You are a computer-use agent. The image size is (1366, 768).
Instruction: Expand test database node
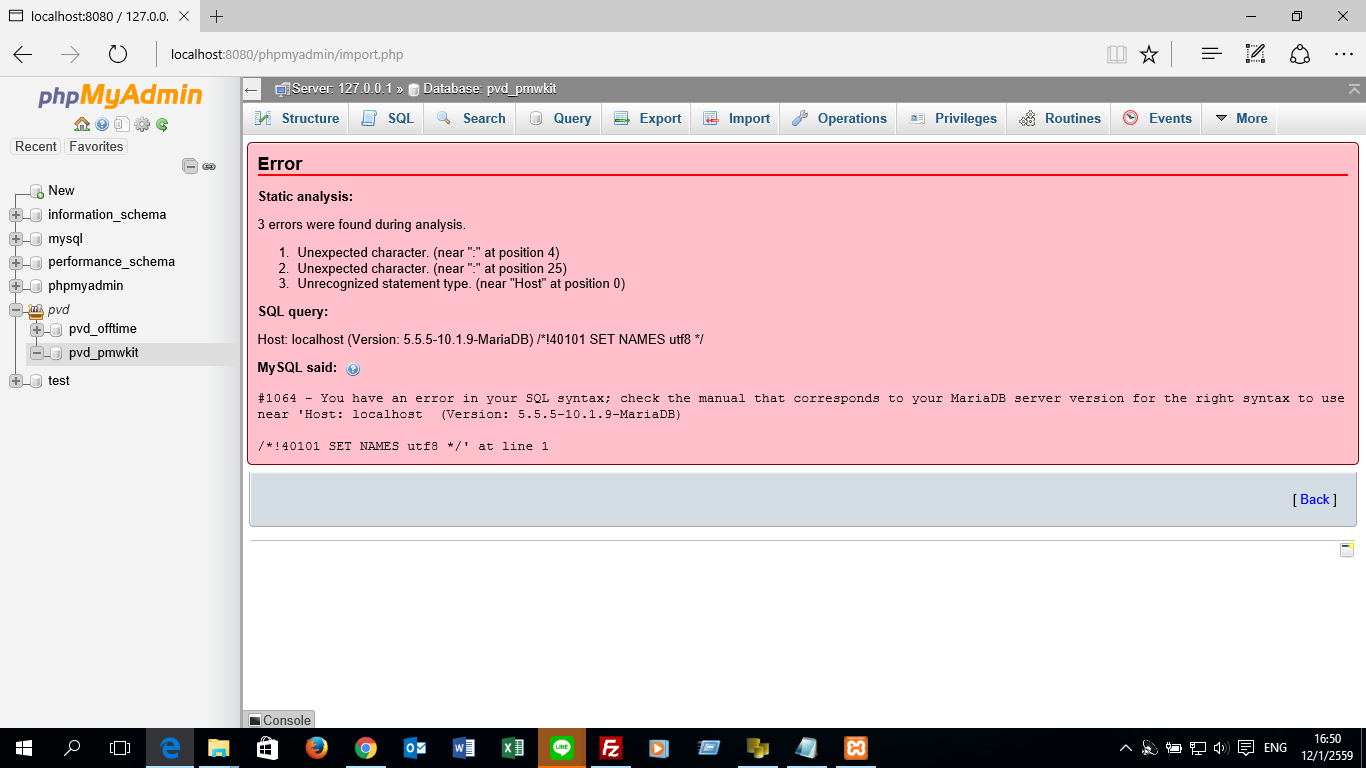click(x=15, y=381)
